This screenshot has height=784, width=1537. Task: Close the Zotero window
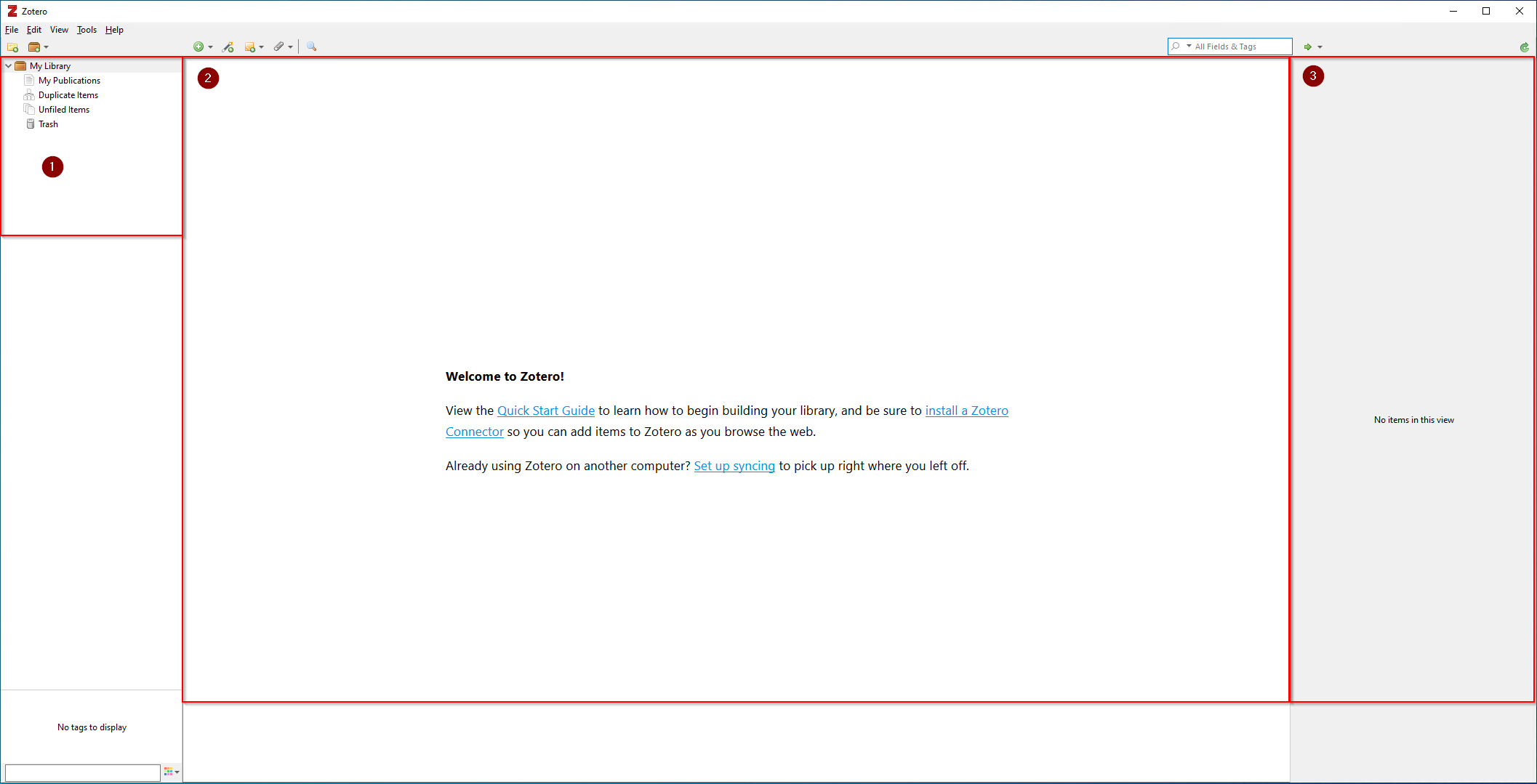[x=1520, y=11]
